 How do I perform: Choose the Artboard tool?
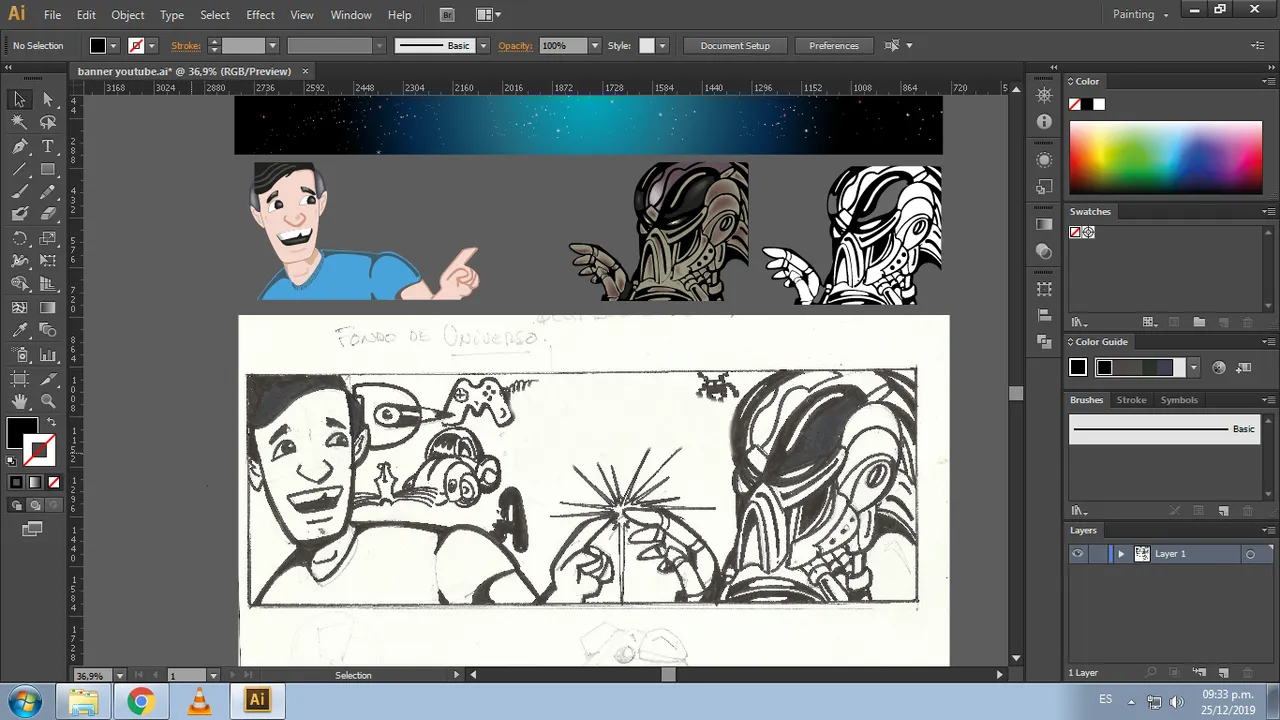(19, 378)
